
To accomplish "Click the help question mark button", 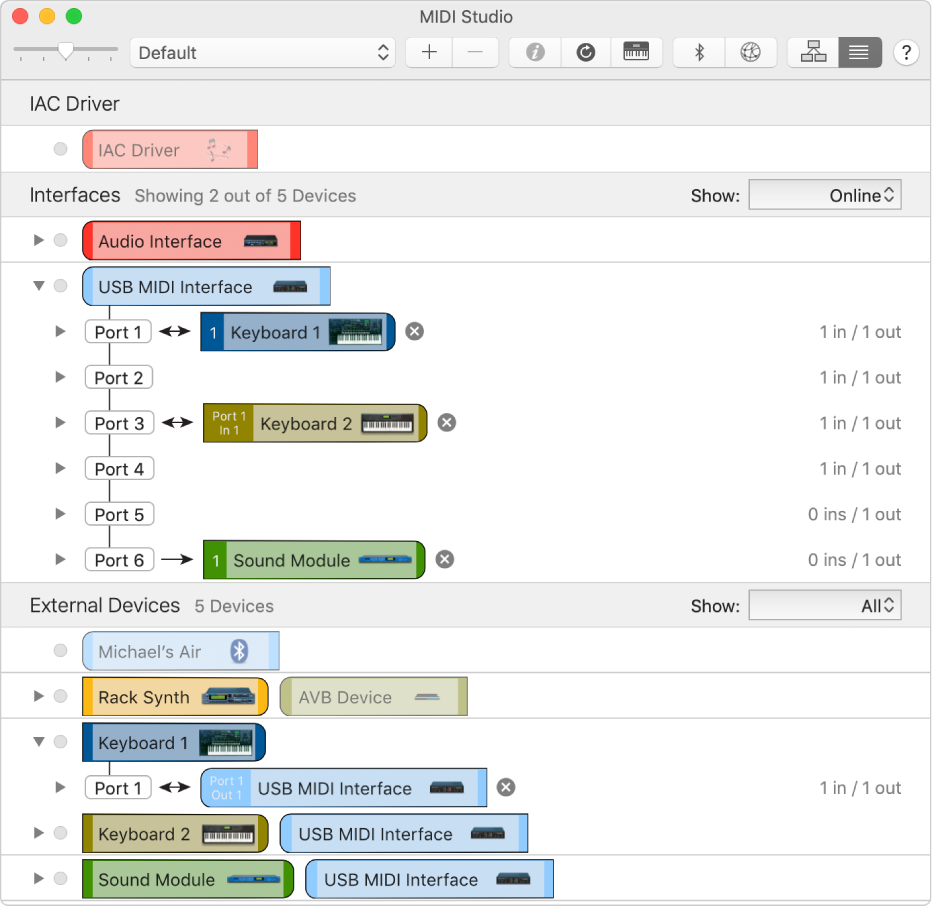I will click(906, 53).
